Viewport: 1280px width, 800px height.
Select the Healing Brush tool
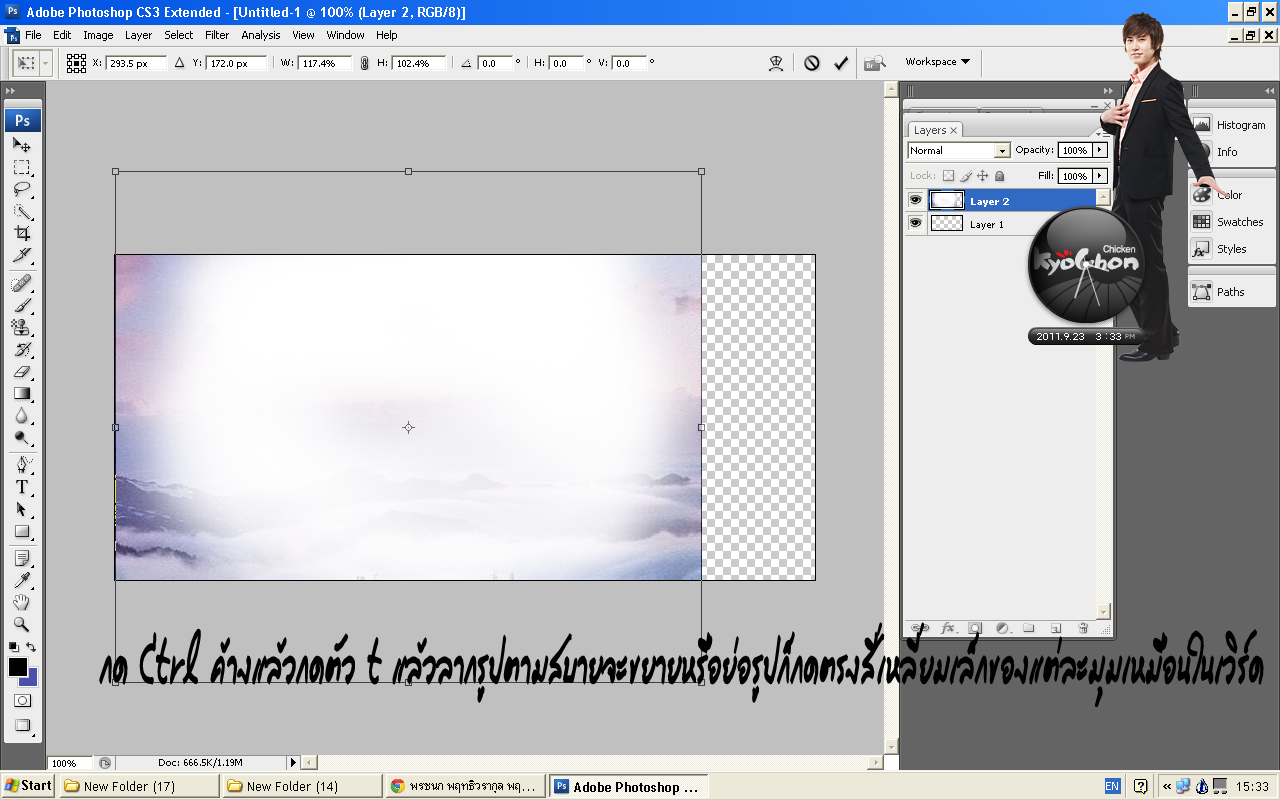pos(22,284)
